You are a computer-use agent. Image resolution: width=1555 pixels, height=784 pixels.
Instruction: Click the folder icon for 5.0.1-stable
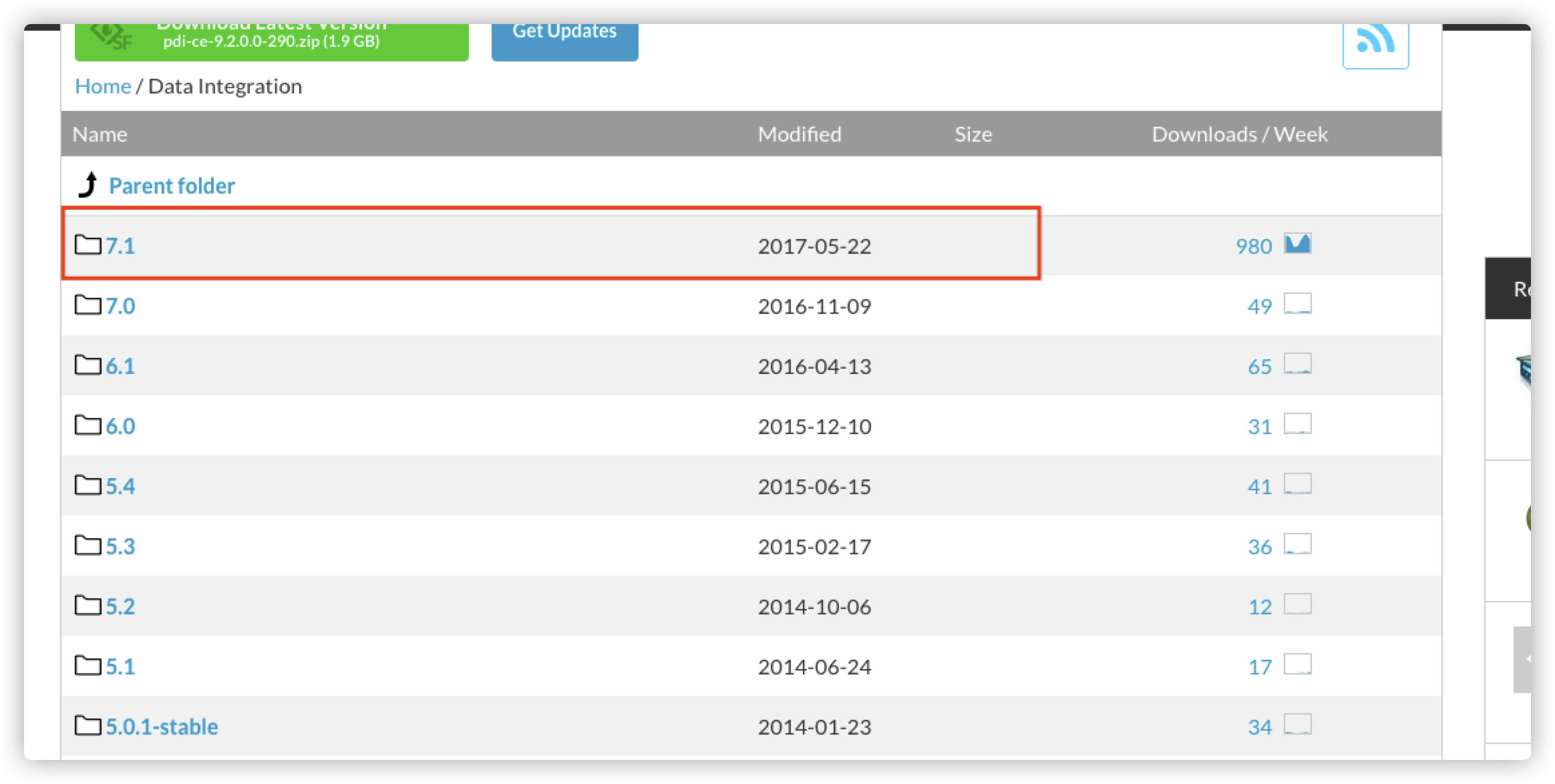click(x=88, y=725)
